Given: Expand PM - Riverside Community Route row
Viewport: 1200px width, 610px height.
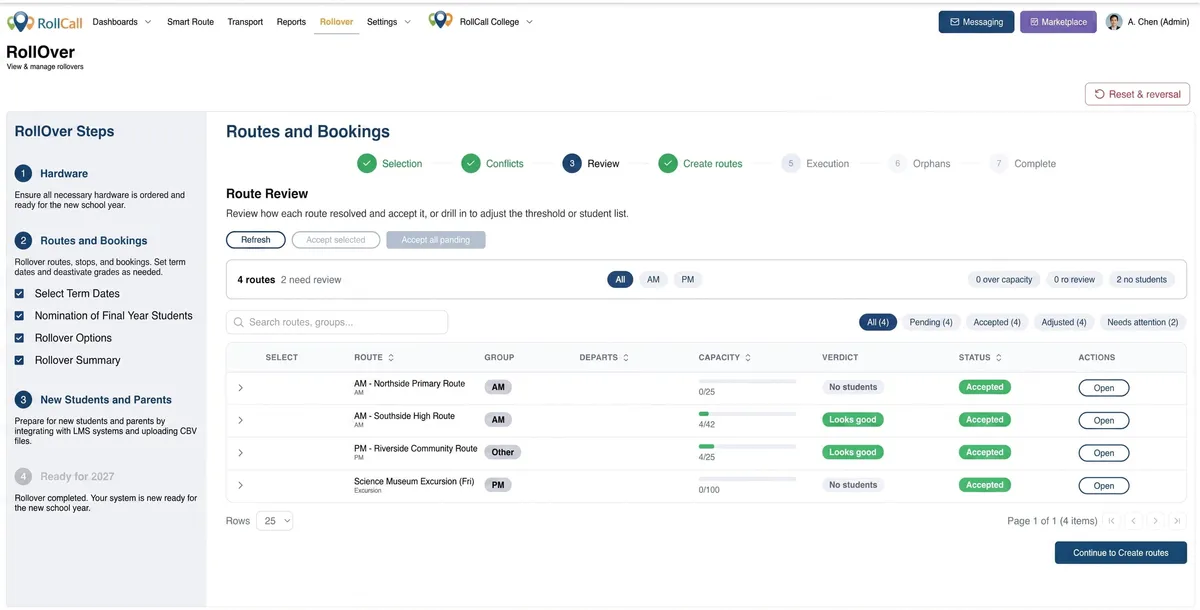Looking at the screenshot, I should tap(241, 453).
